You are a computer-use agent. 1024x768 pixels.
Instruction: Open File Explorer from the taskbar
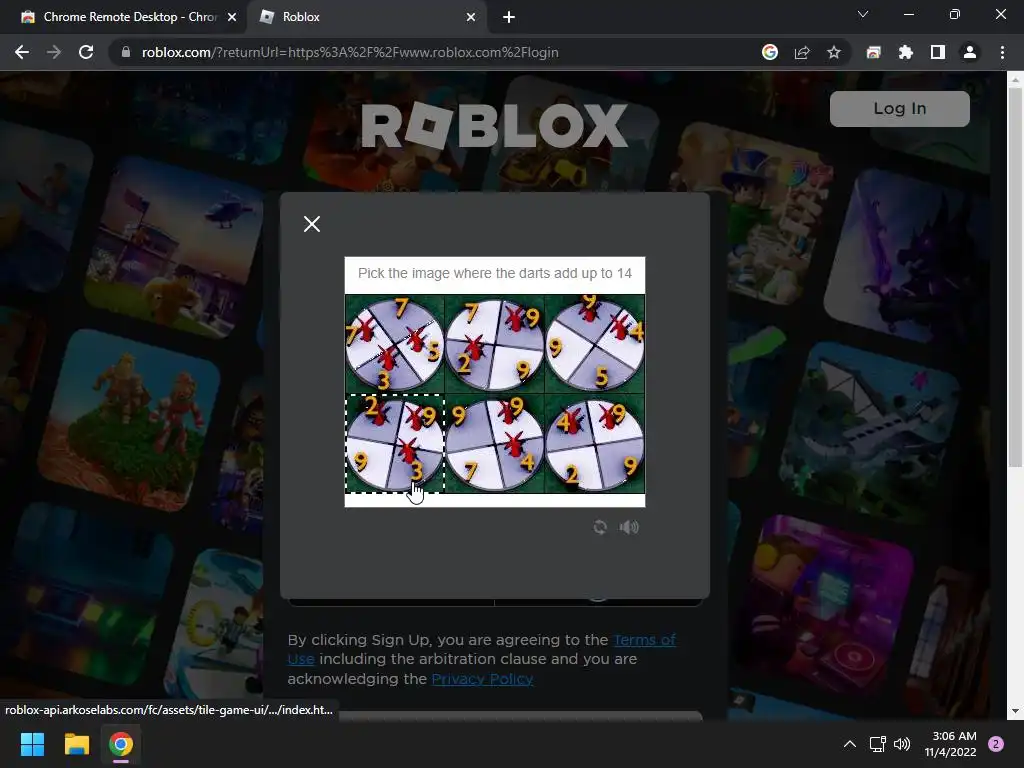[x=76, y=744]
